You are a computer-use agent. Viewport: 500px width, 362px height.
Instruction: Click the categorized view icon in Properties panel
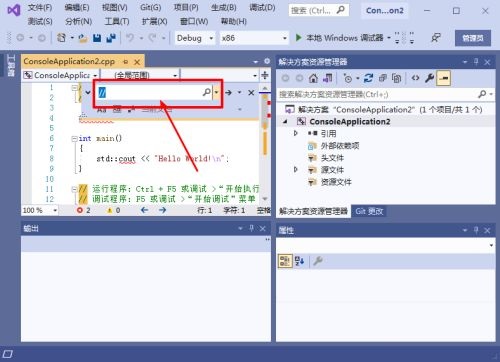click(x=285, y=261)
